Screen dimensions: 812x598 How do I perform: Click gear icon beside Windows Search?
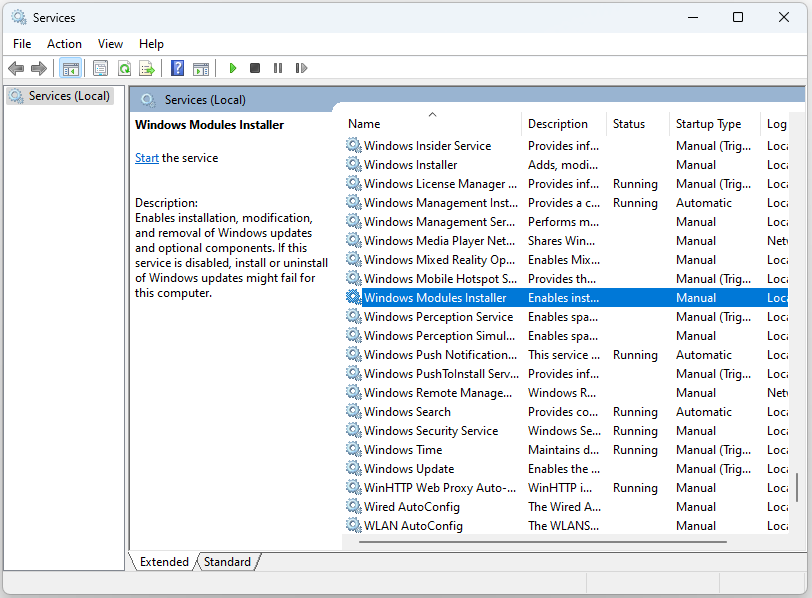(354, 412)
